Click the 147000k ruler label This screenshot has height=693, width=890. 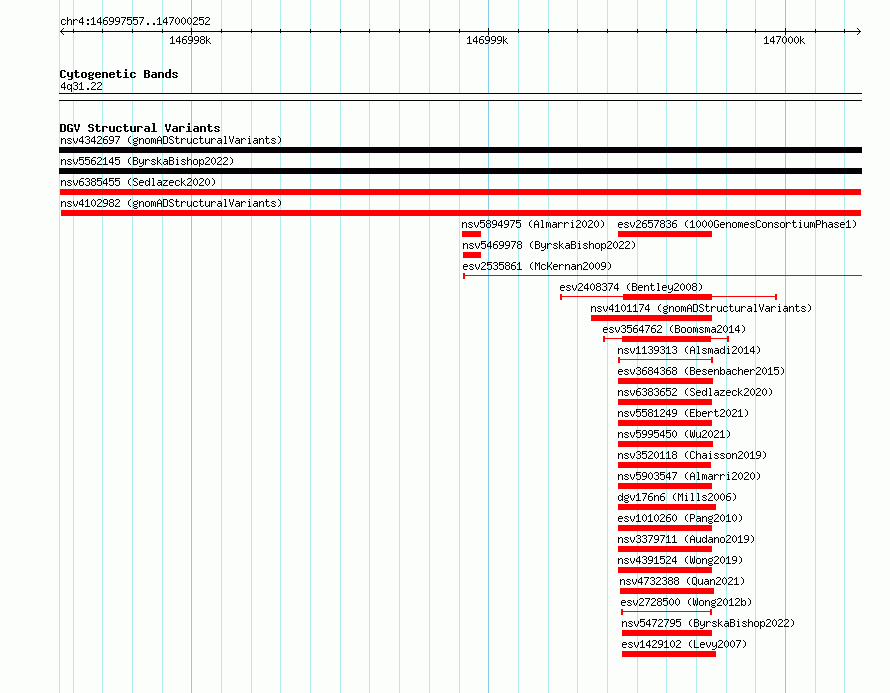[784, 40]
